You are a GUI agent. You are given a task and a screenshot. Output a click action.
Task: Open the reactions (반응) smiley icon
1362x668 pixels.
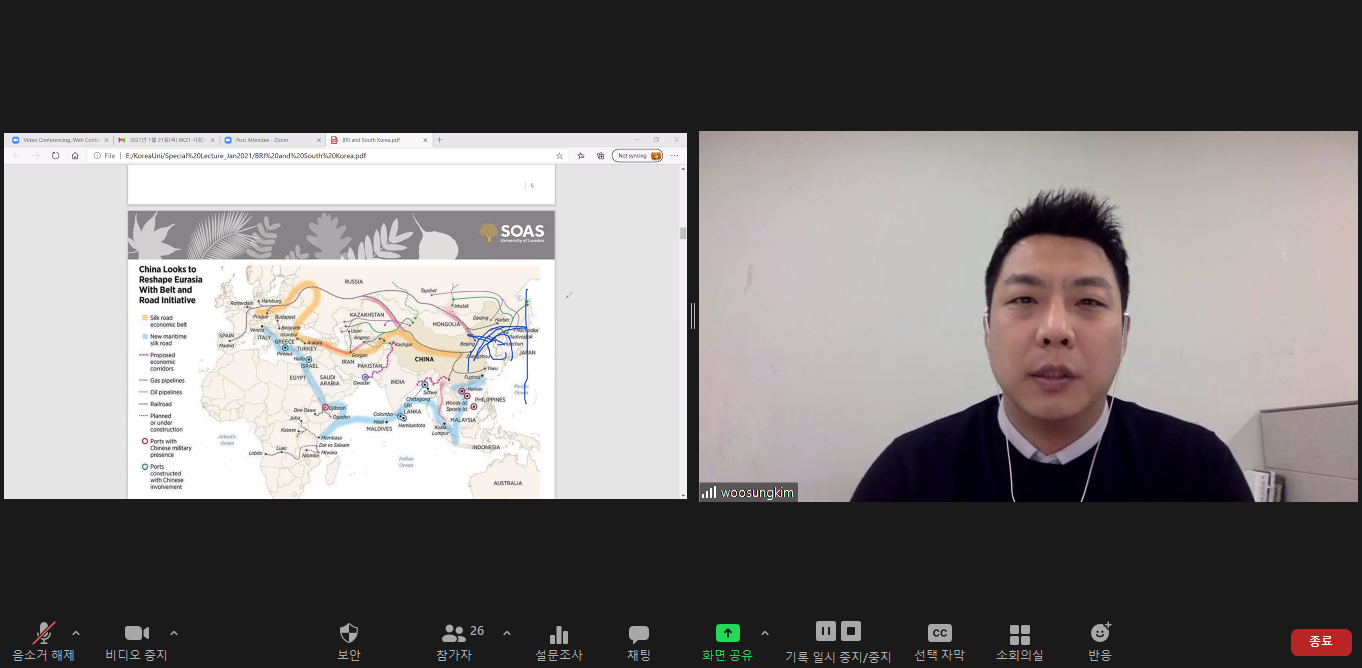pos(1100,633)
